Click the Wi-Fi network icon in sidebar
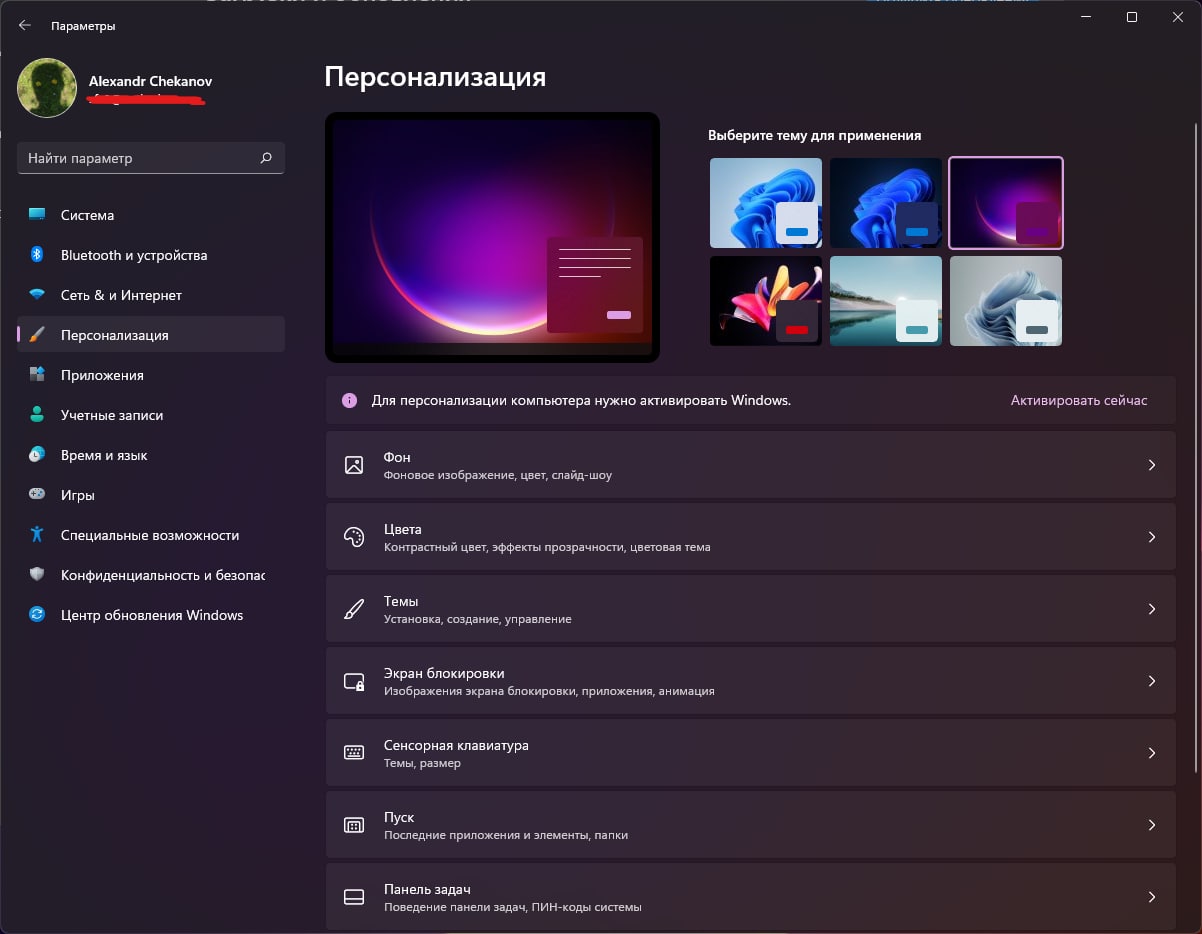Viewport: 1202px width, 934px height. click(x=37, y=295)
